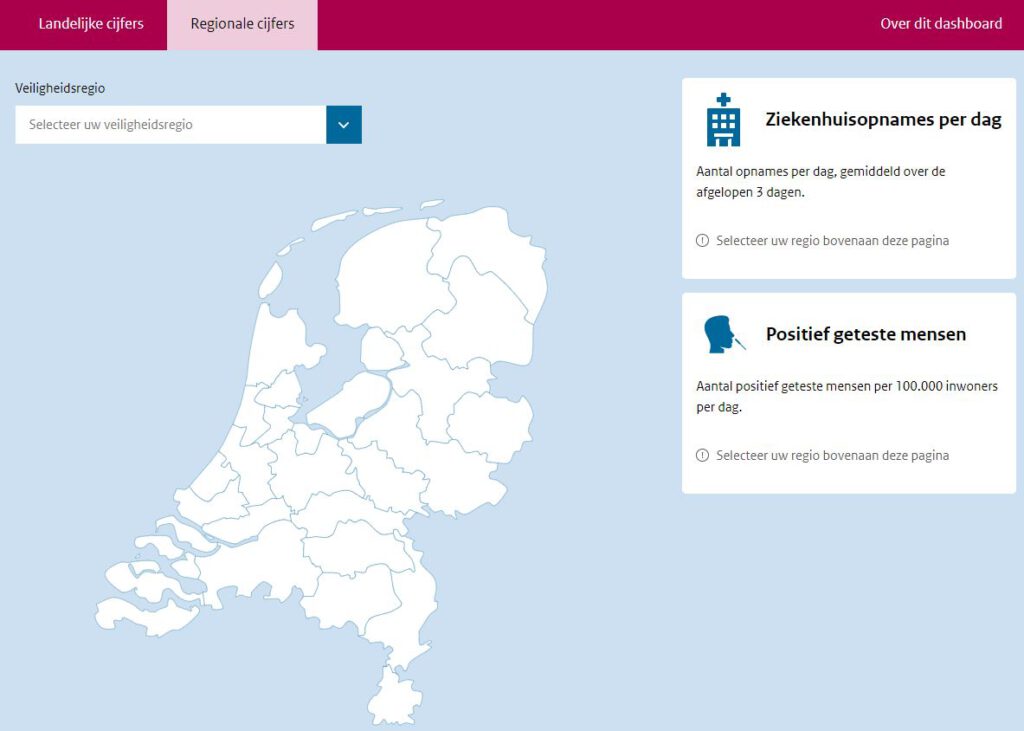Open the Landelijke cijfers tab
1024x731 pixels.
pos(91,24)
